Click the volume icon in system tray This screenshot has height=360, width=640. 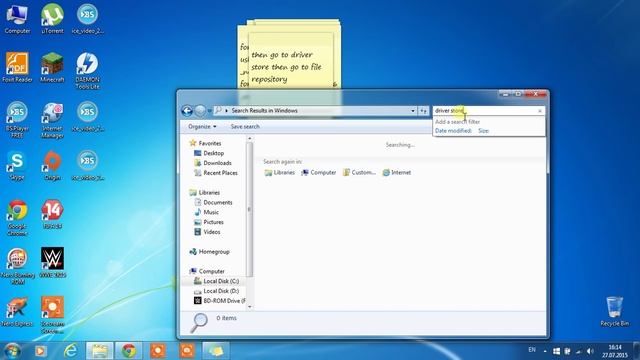590,351
